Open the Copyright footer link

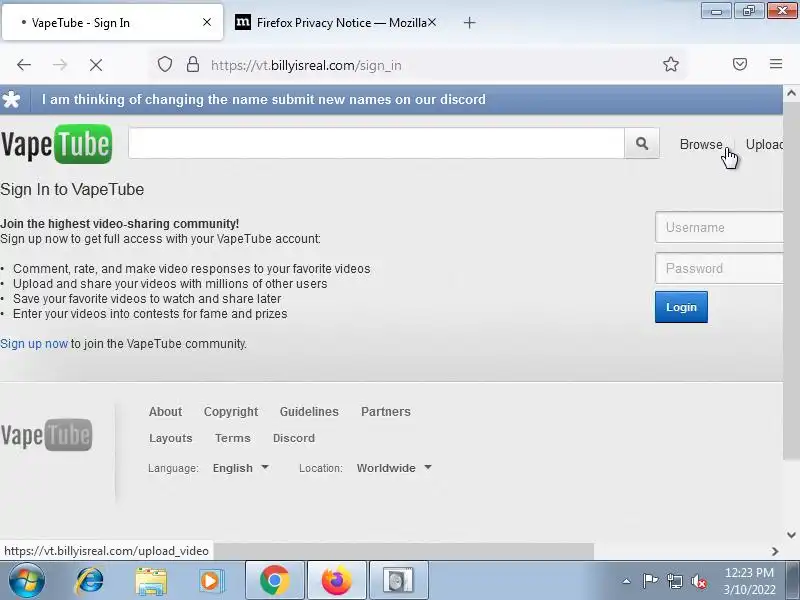click(231, 412)
